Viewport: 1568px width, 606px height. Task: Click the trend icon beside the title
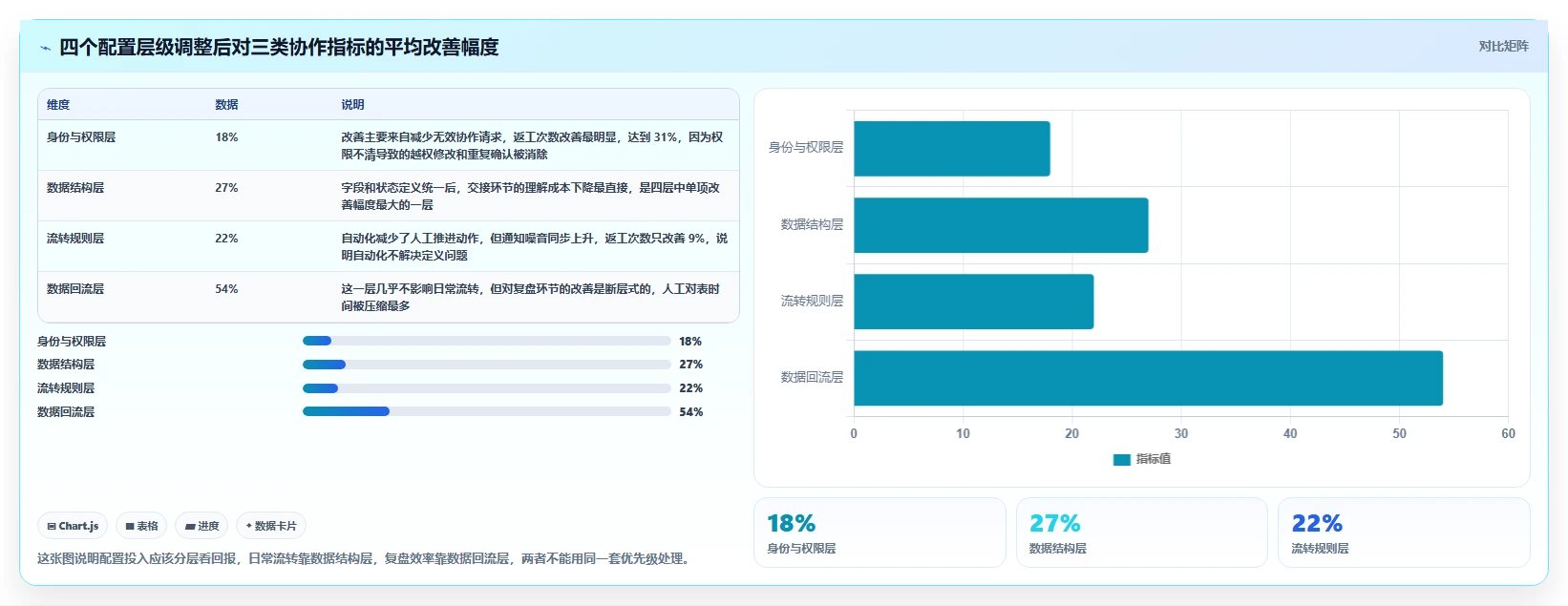click(x=45, y=48)
